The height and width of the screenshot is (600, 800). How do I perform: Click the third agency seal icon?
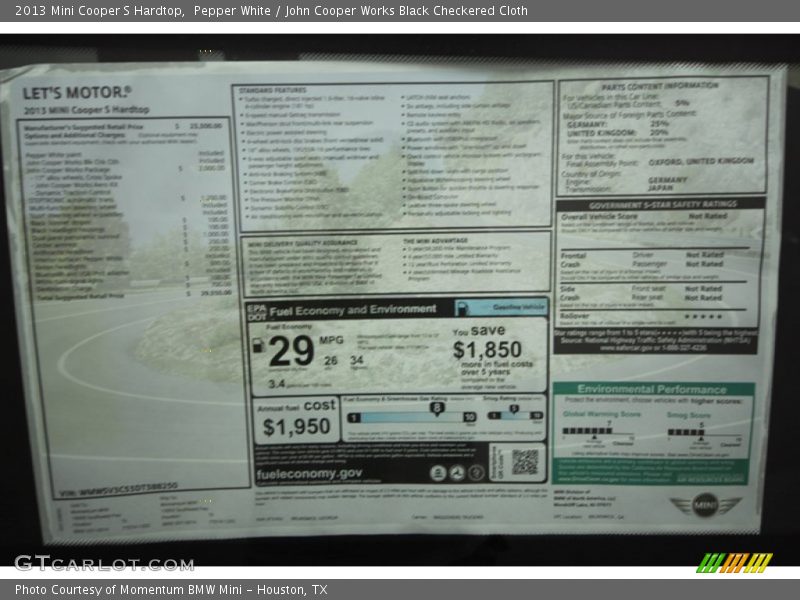pyautogui.click(x=475, y=473)
